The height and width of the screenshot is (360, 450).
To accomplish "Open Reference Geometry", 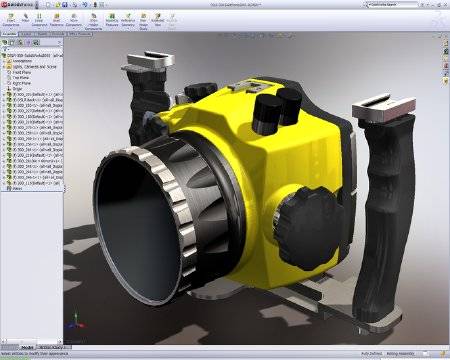I will coord(128,19).
